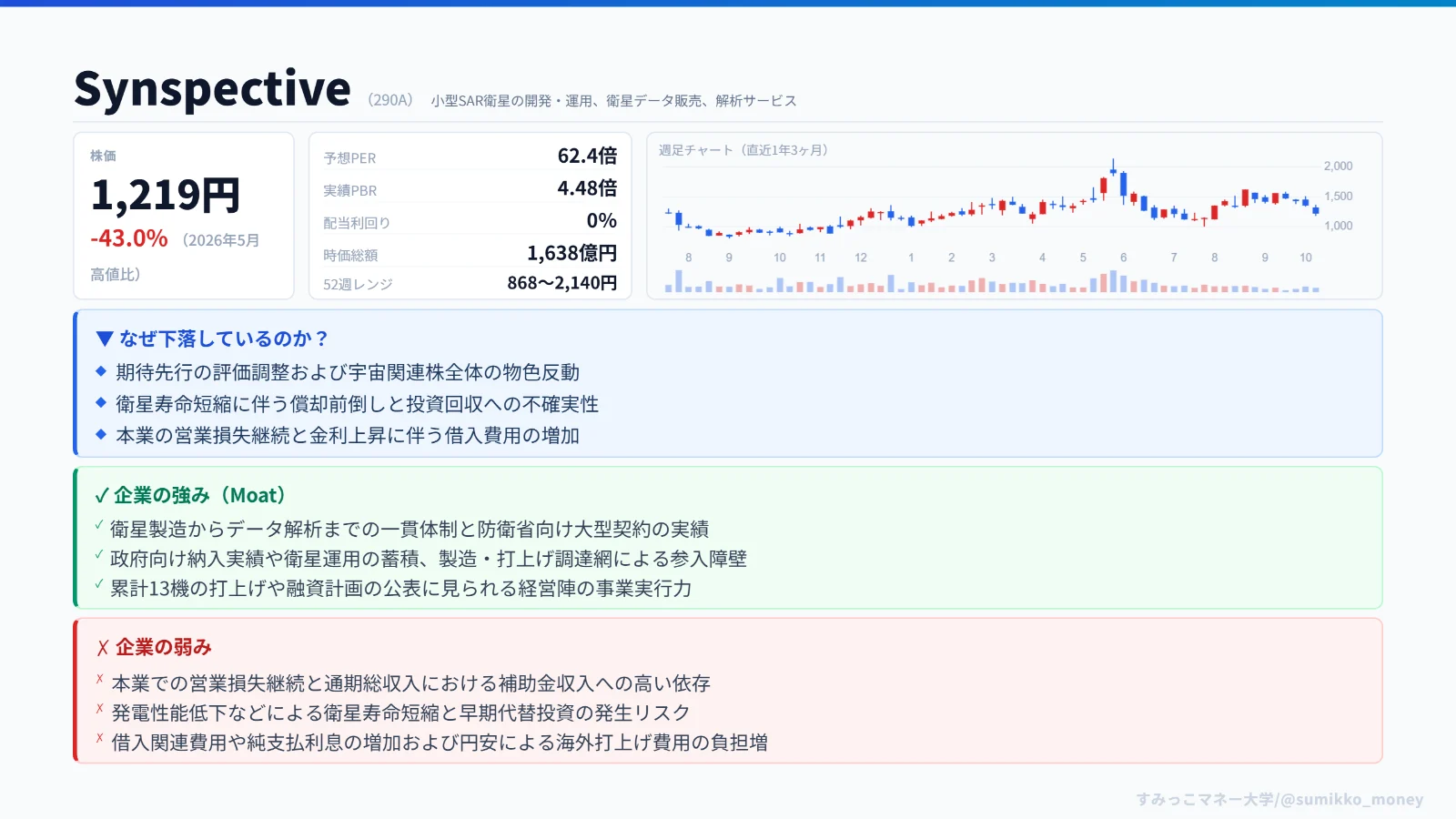Click the X mark beside 発電性能低下などによる

[100, 708]
